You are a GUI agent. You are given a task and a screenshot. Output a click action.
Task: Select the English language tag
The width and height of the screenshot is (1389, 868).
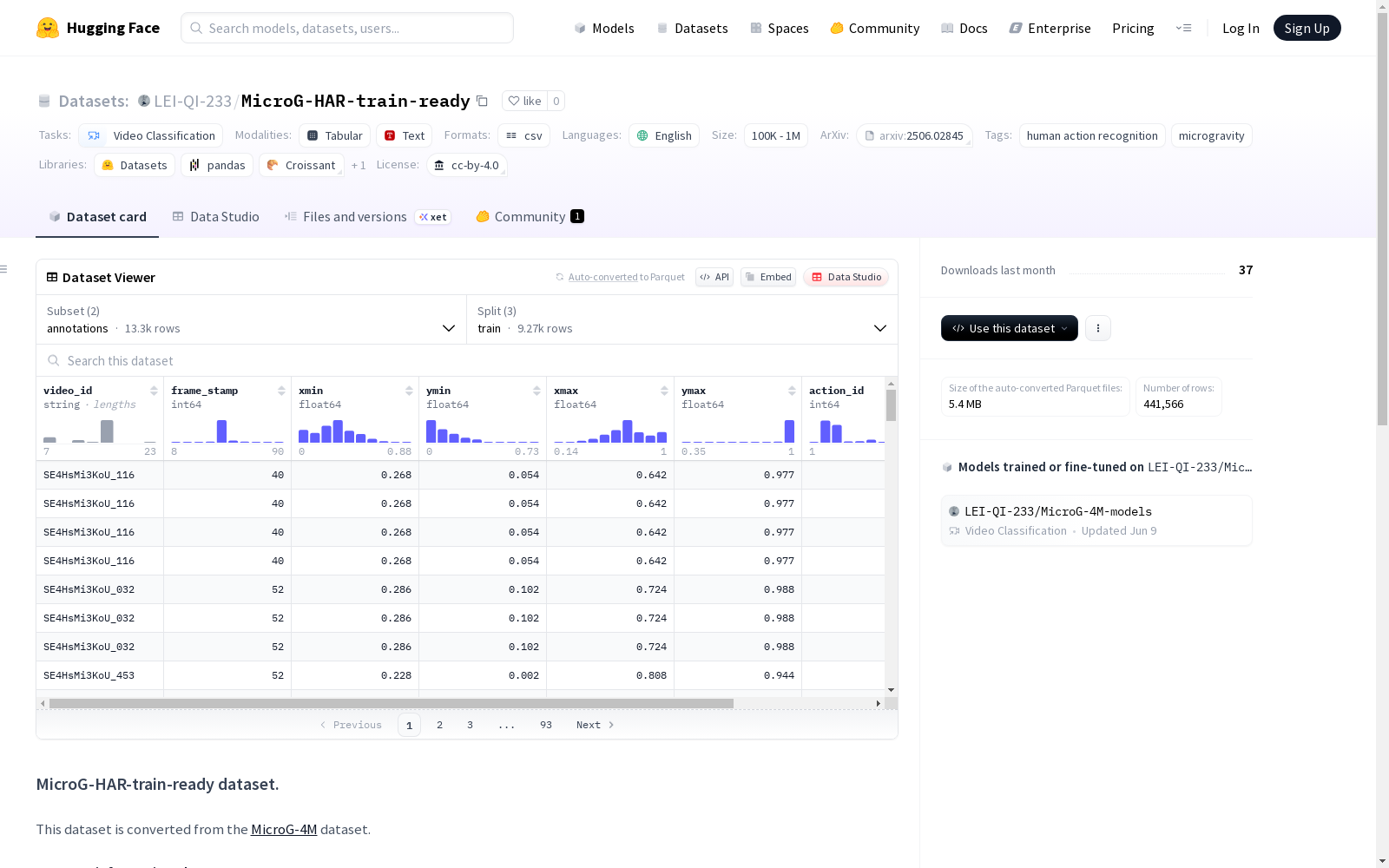coord(664,135)
